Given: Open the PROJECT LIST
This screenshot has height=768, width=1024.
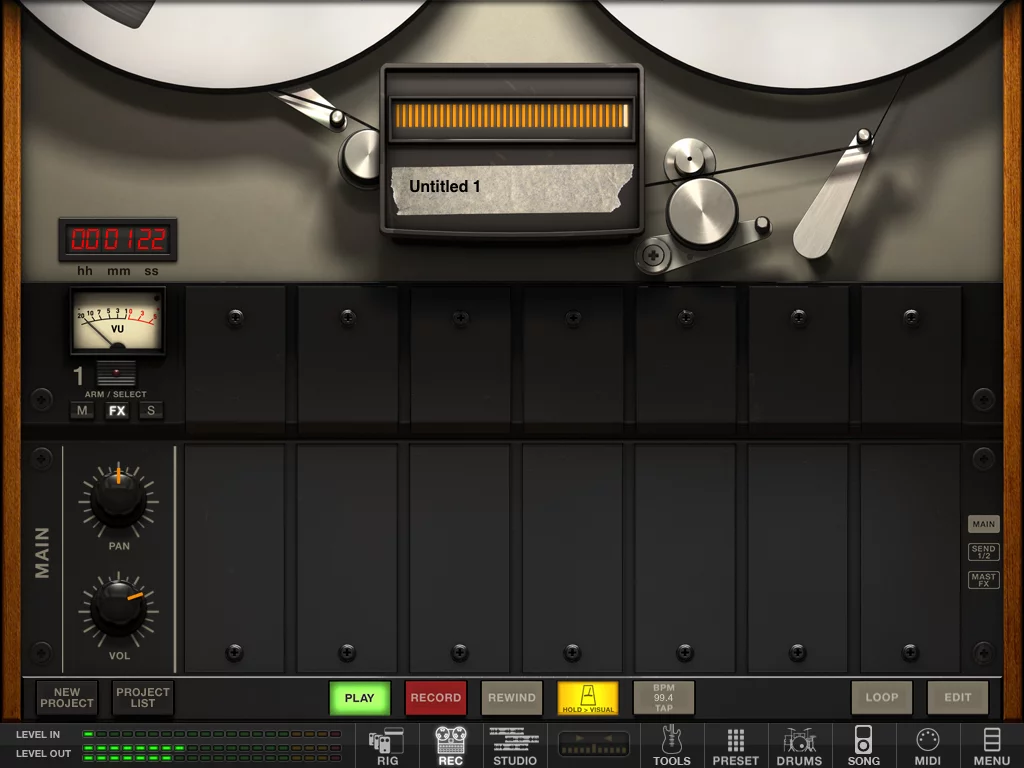Looking at the screenshot, I should pyautogui.click(x=142, y=698).
